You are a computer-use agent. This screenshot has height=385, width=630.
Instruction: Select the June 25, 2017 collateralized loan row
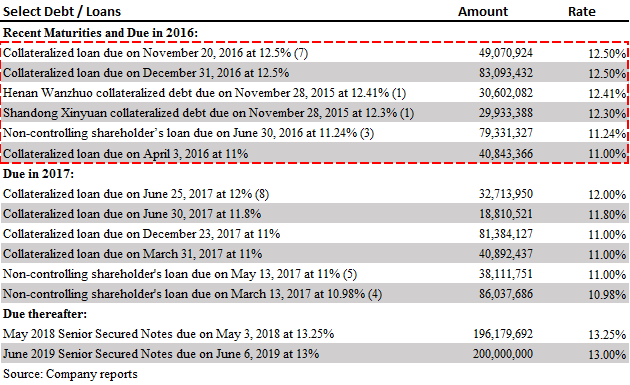[314, 194]
